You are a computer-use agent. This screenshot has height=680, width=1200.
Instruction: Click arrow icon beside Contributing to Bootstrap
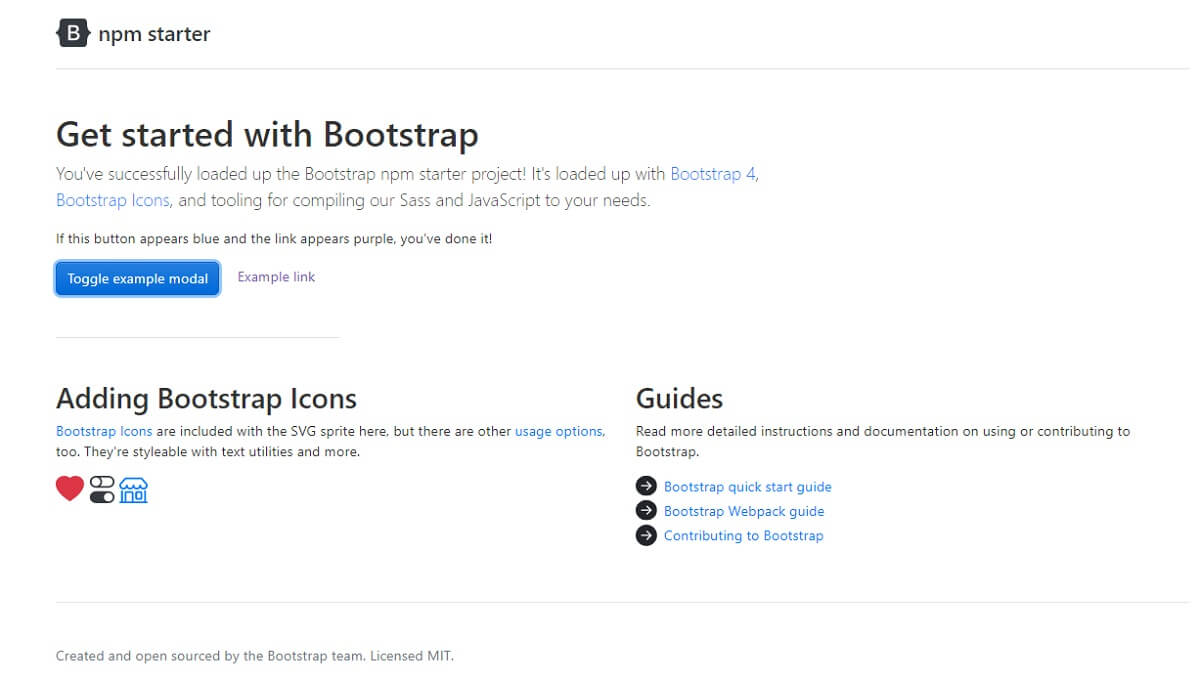(646, 535)
